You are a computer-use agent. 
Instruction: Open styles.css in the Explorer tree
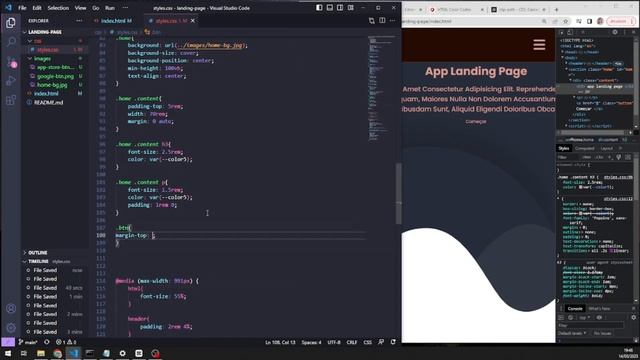55,50
